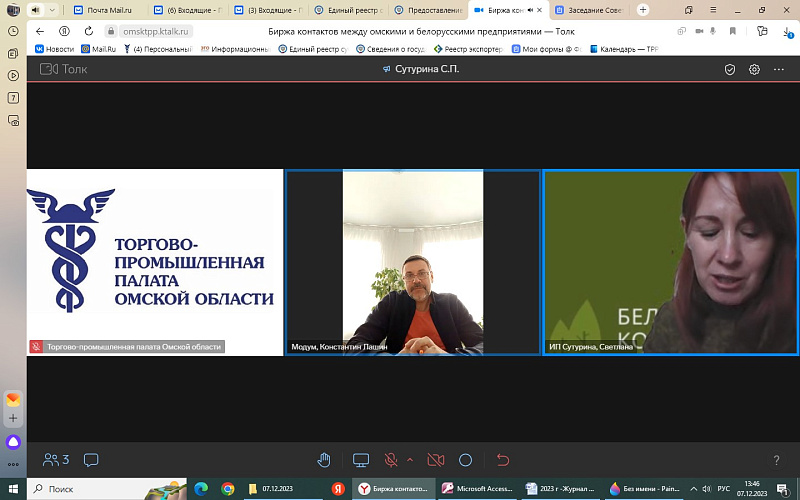
Task: Toggle browser sound speaker button
Action: [35, 10]
